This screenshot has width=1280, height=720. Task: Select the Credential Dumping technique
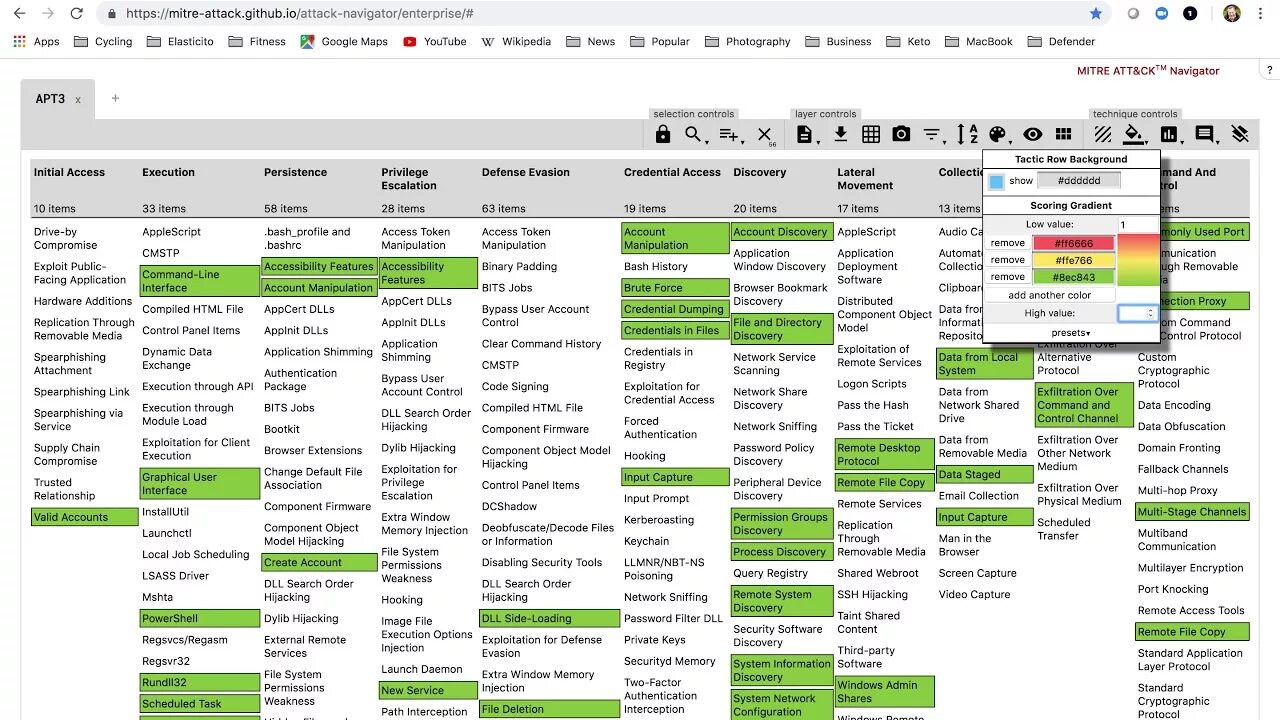pyautogui.click(x=675, y=309)
